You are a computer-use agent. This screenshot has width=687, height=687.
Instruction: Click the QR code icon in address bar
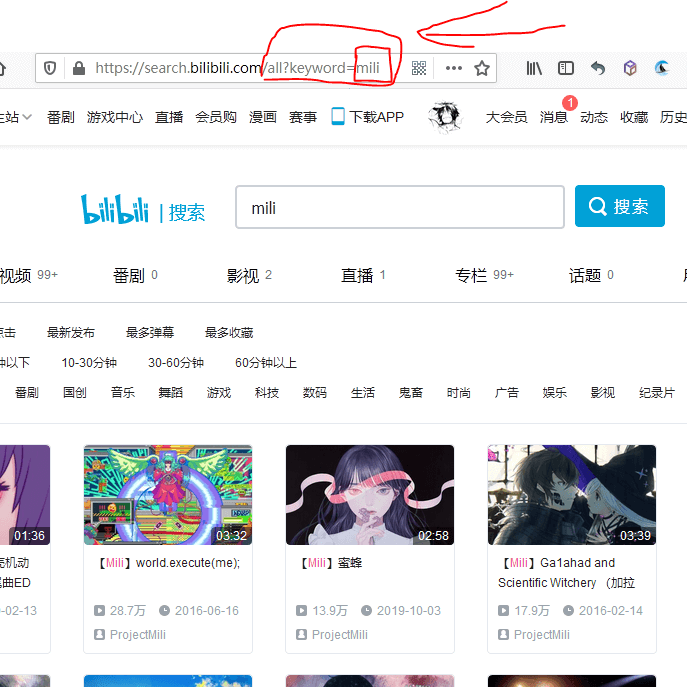[x=419, y=68]
